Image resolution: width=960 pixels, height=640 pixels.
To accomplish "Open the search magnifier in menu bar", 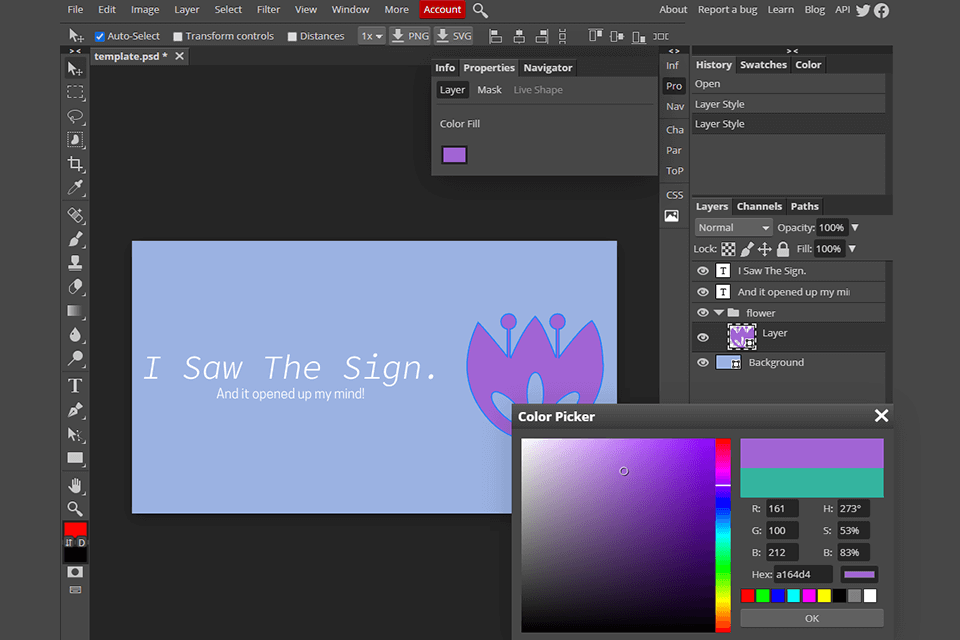I will coord(481,10).
